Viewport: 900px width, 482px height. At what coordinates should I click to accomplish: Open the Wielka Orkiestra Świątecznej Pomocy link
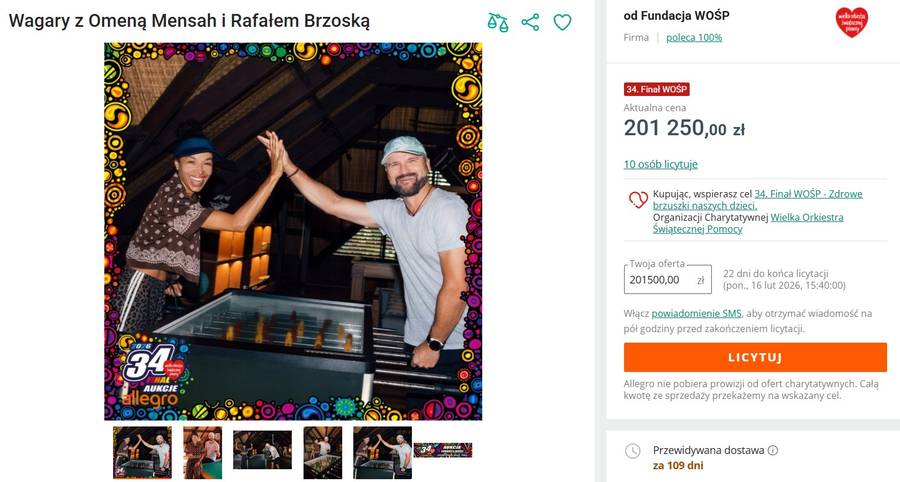pyautogui.click(x=806, y=217)
